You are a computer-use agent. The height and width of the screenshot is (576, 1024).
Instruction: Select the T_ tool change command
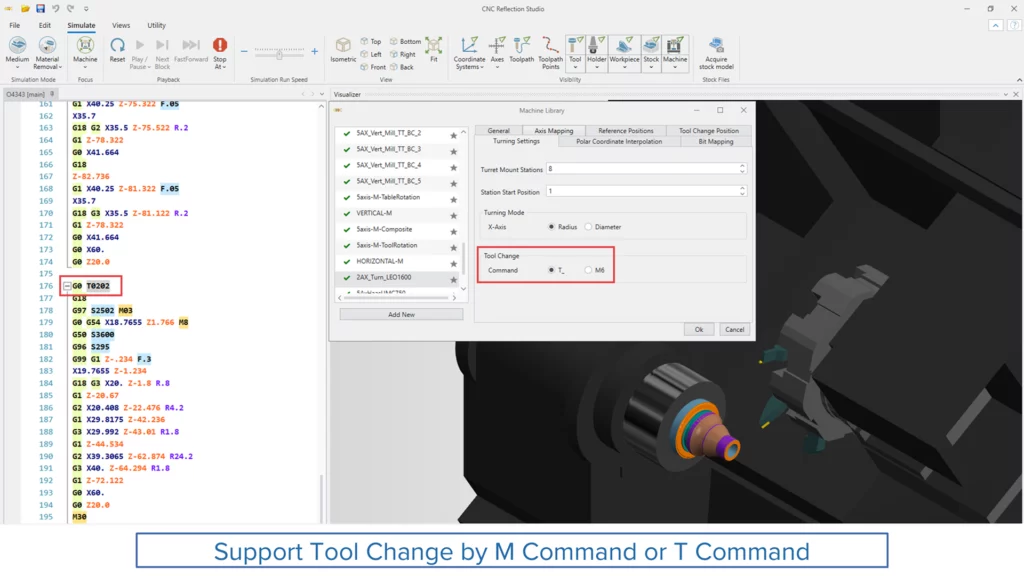[x=551, y=270]
